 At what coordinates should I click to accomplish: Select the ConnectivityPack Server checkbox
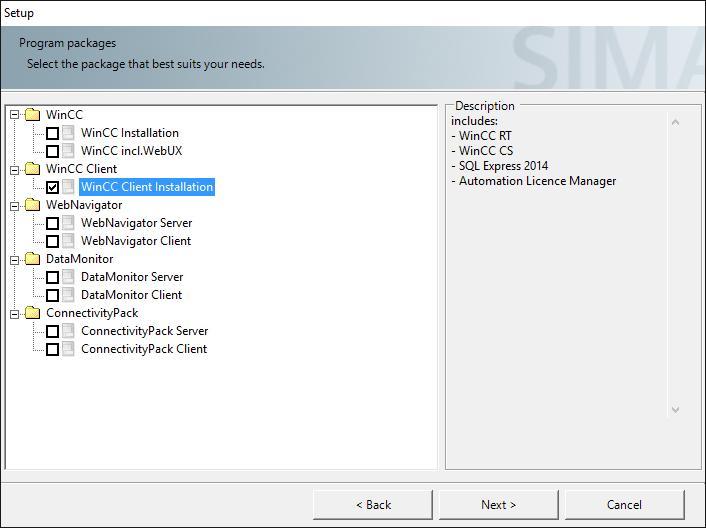pyautogui.click(x=53, y=331)
